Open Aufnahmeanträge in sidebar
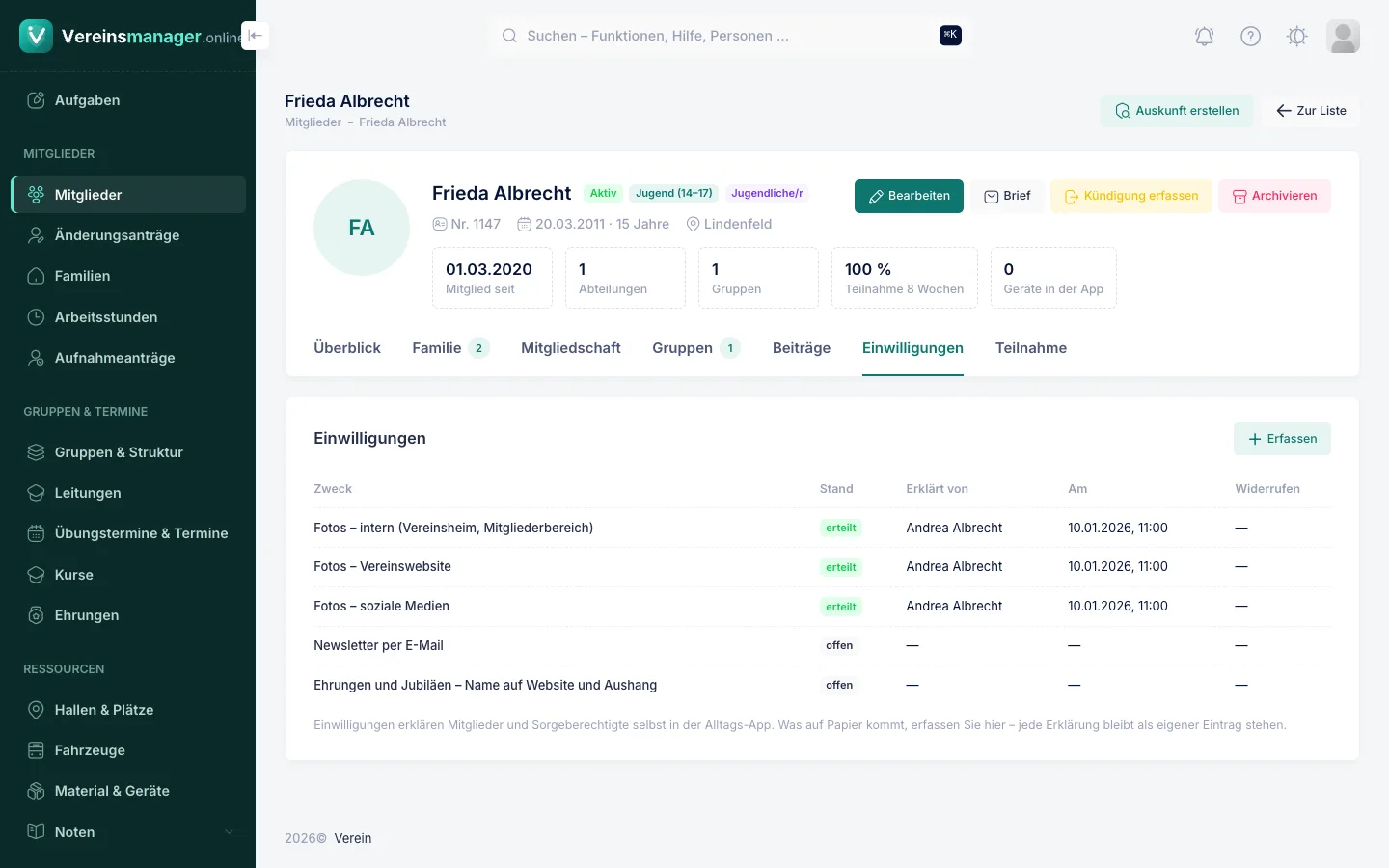 [x=127, y=358]
